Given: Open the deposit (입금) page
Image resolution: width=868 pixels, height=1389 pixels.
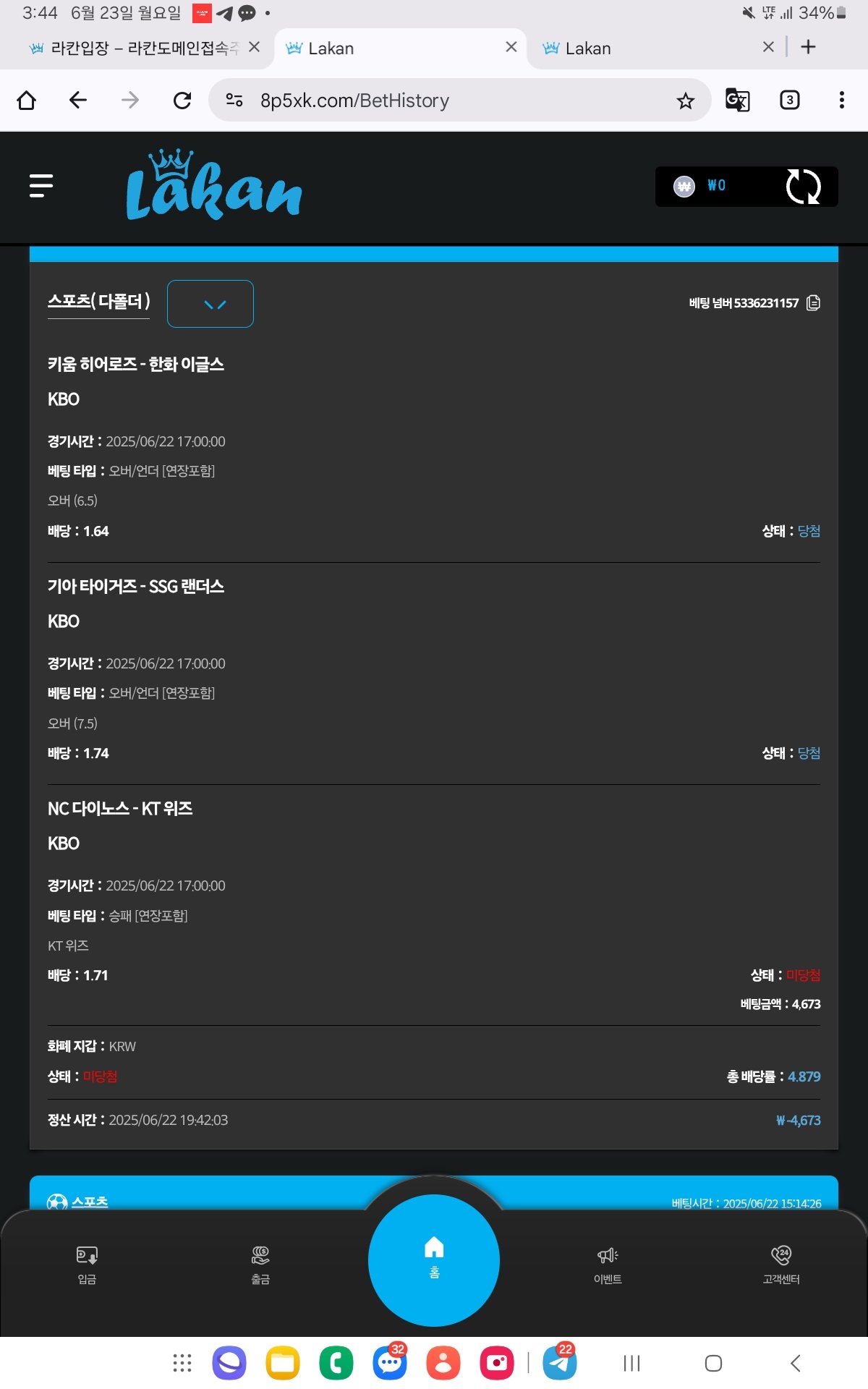Looking at the screenshot, I should coord(87,1263).
